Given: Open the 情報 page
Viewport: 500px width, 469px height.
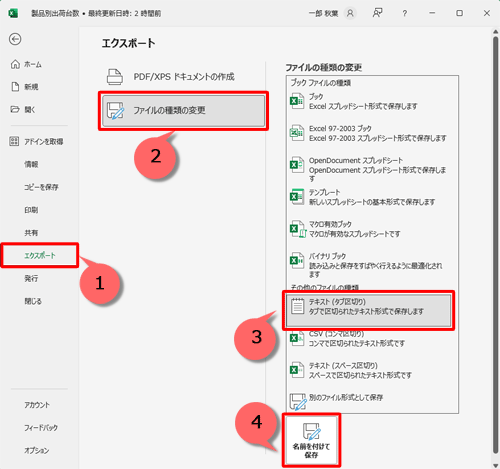Looking at the screenshot, I should (x=31, y=164).
